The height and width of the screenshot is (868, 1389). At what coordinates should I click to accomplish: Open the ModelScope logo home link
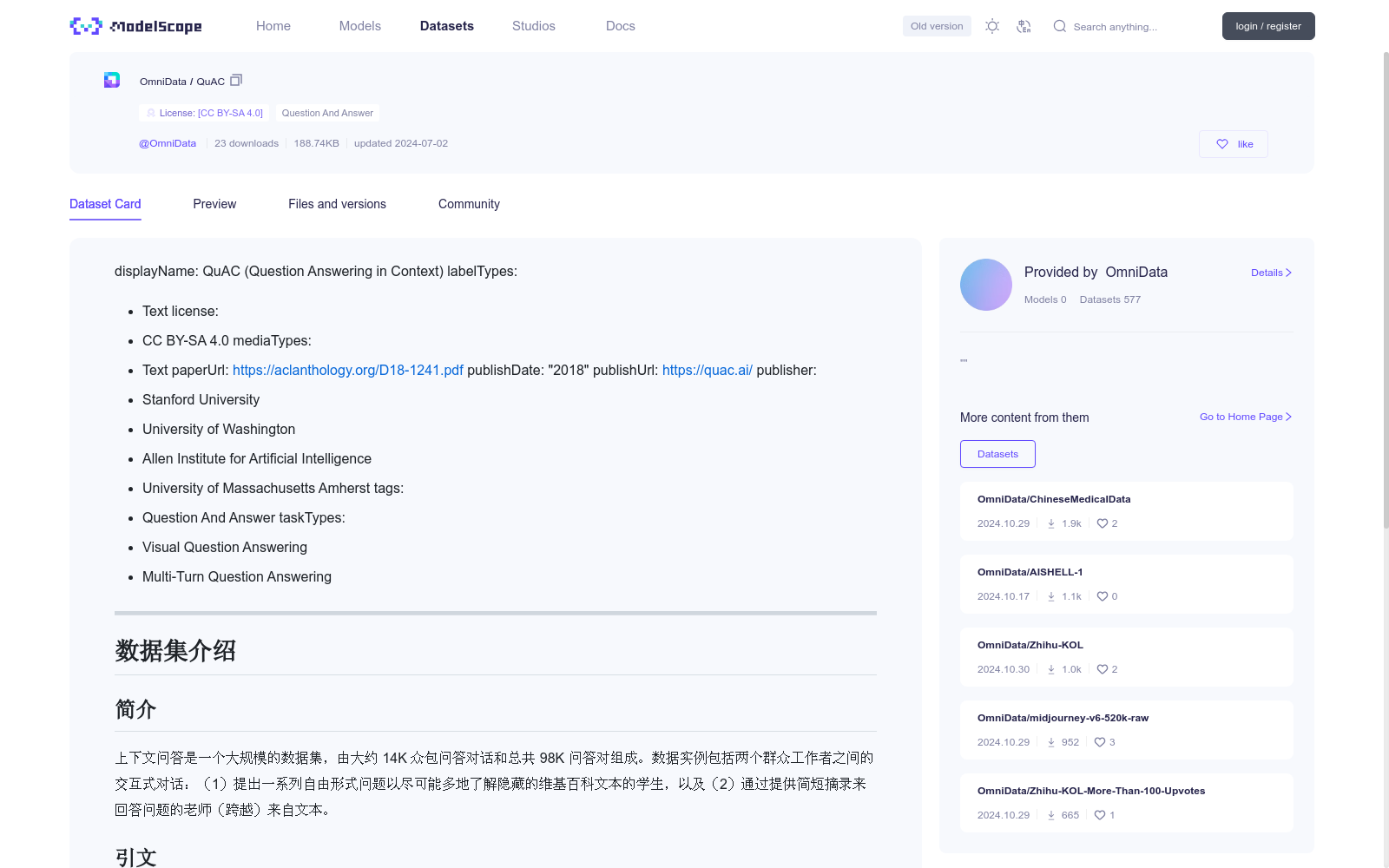tap(135, 26)
